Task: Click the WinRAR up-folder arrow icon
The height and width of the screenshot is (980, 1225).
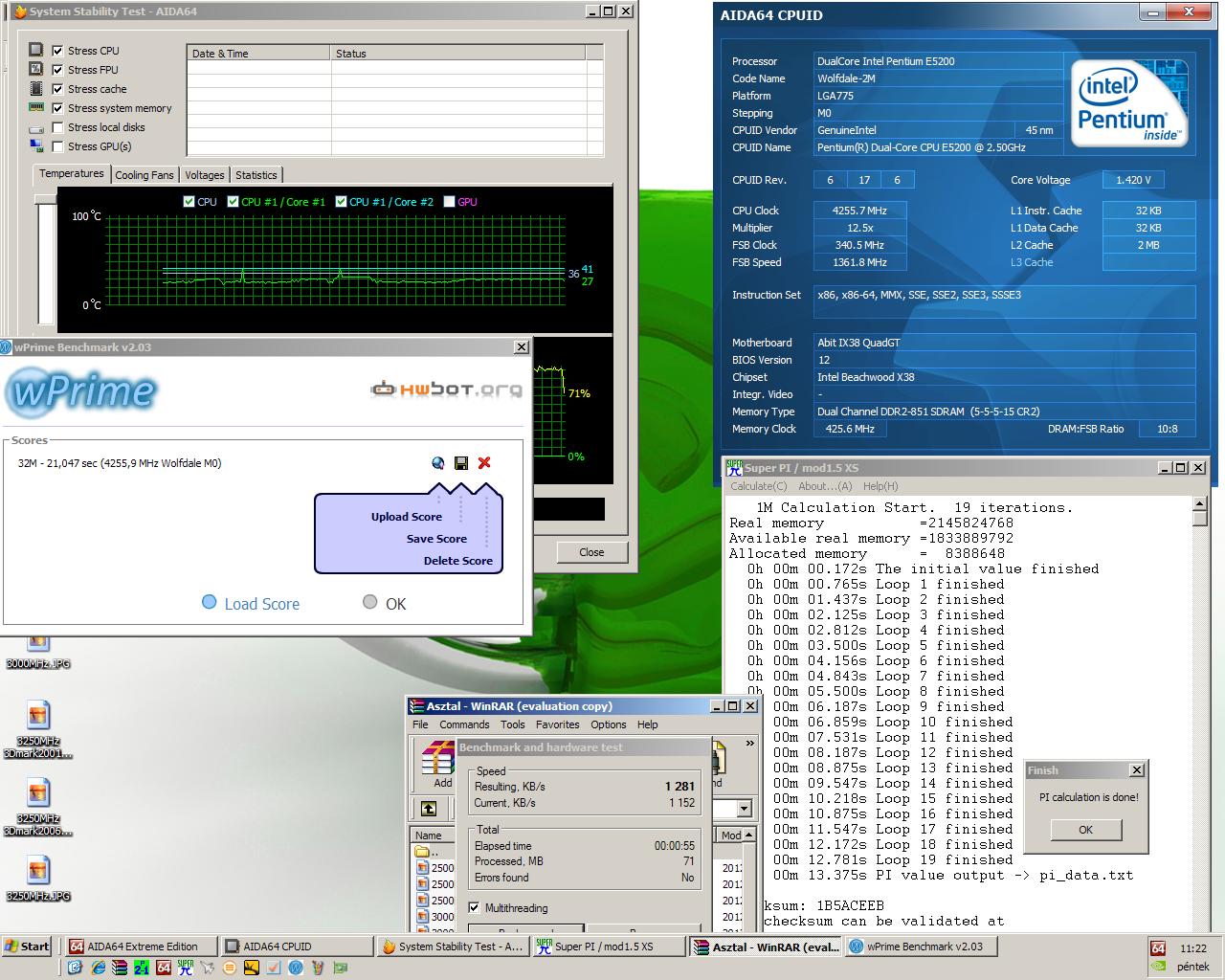Action: tap(429, 809)
